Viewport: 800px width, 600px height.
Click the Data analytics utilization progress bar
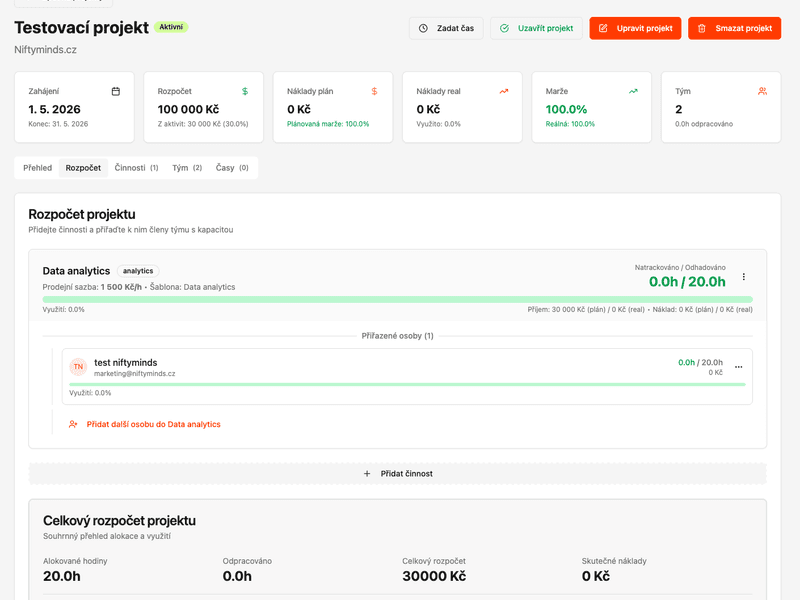pos(397,299)
